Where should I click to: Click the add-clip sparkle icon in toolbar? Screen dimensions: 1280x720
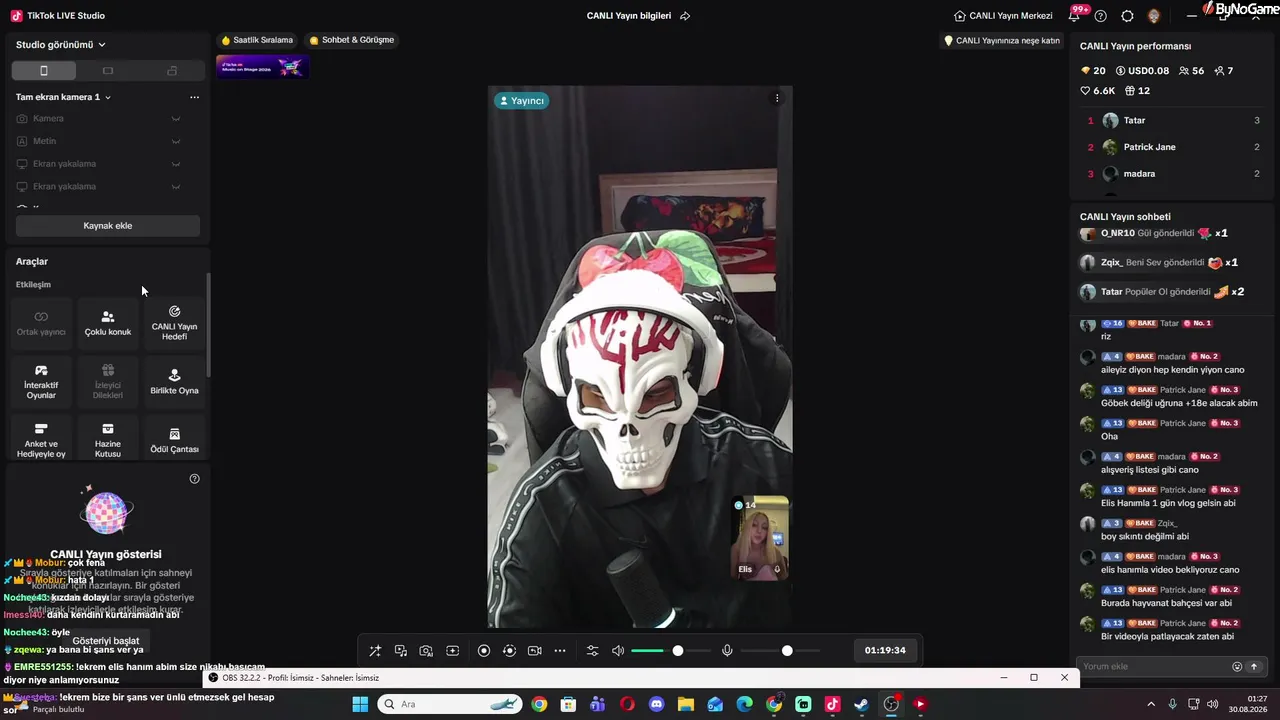point(452,651)
